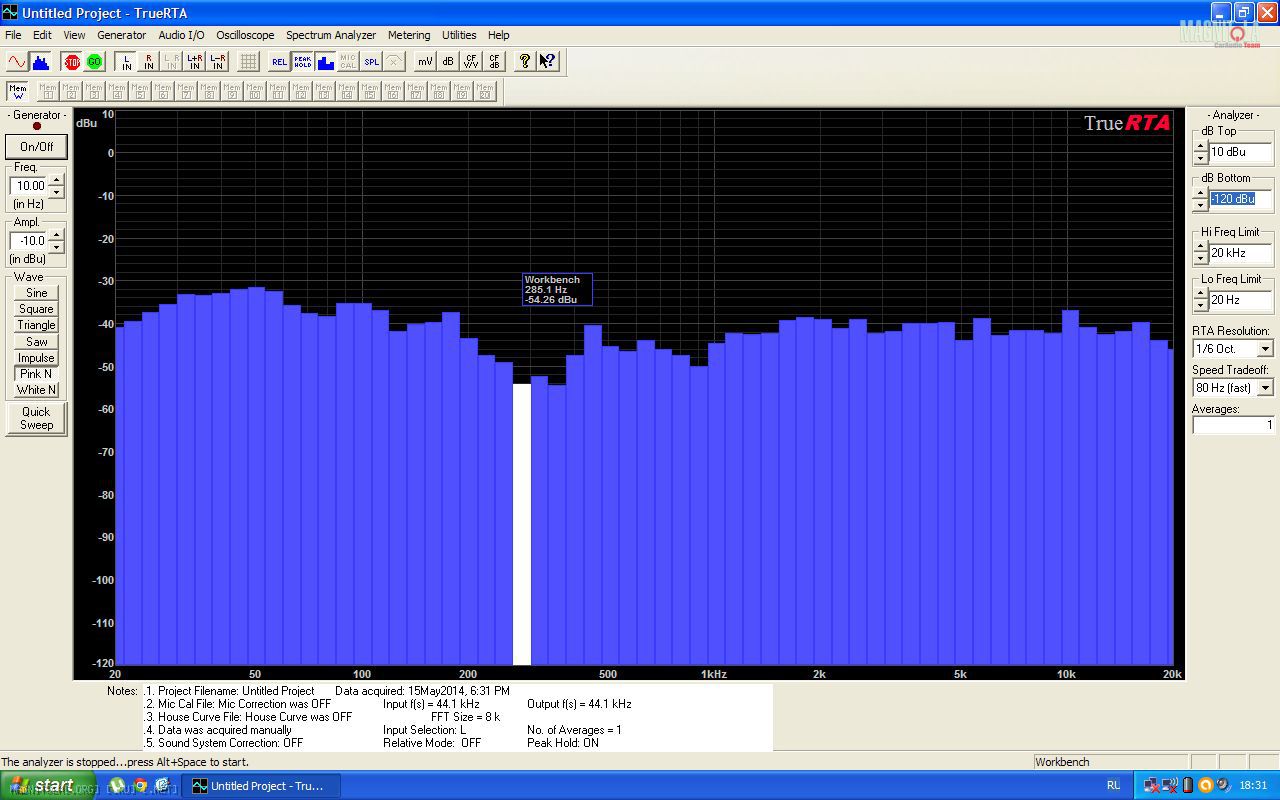Decrease the dB Bottom value with the down arrow

(1200, 205)
